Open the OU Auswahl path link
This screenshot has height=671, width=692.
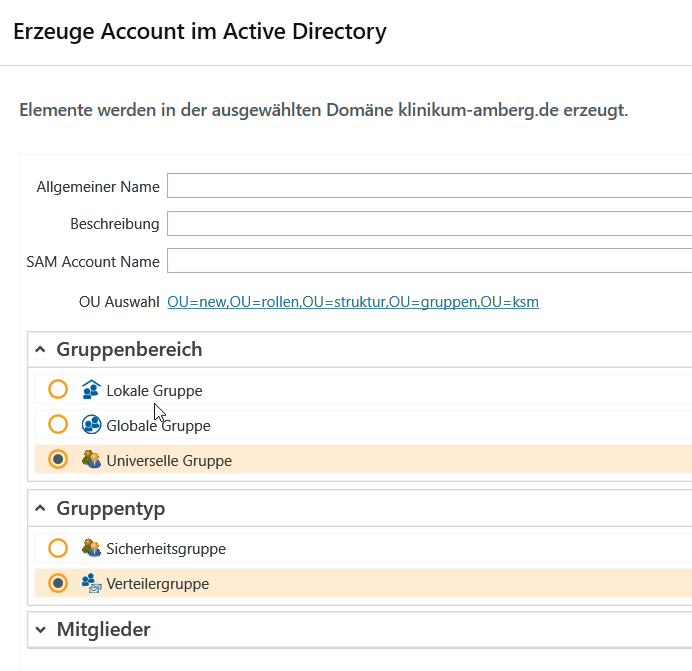point(353,301)
